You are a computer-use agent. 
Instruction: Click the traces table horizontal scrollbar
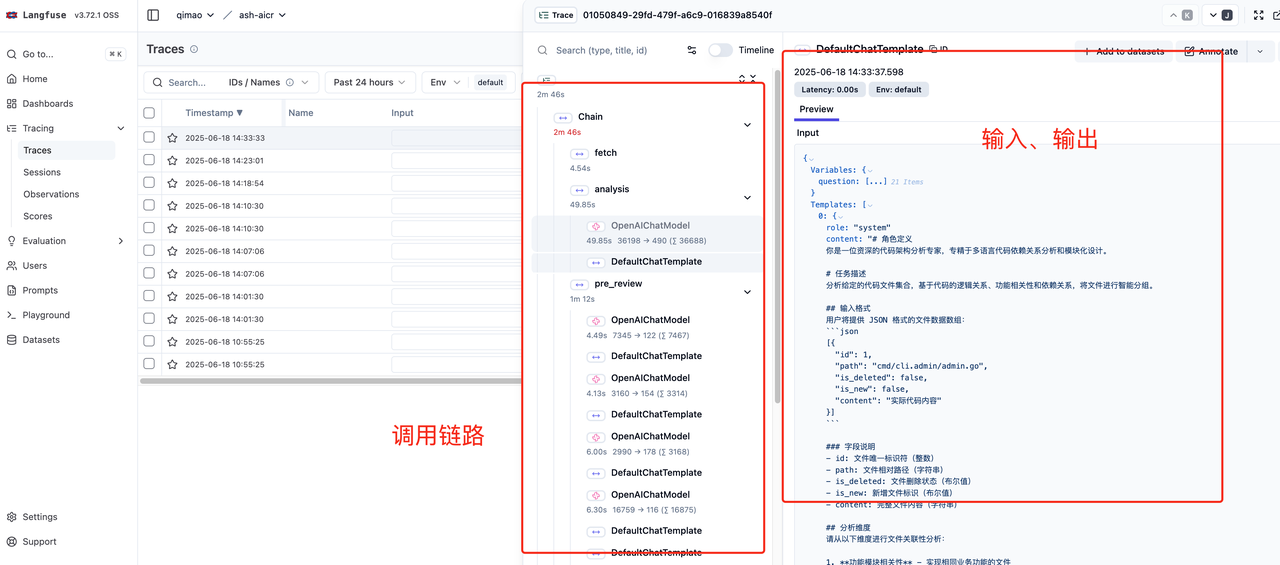(x=330, y=381)
